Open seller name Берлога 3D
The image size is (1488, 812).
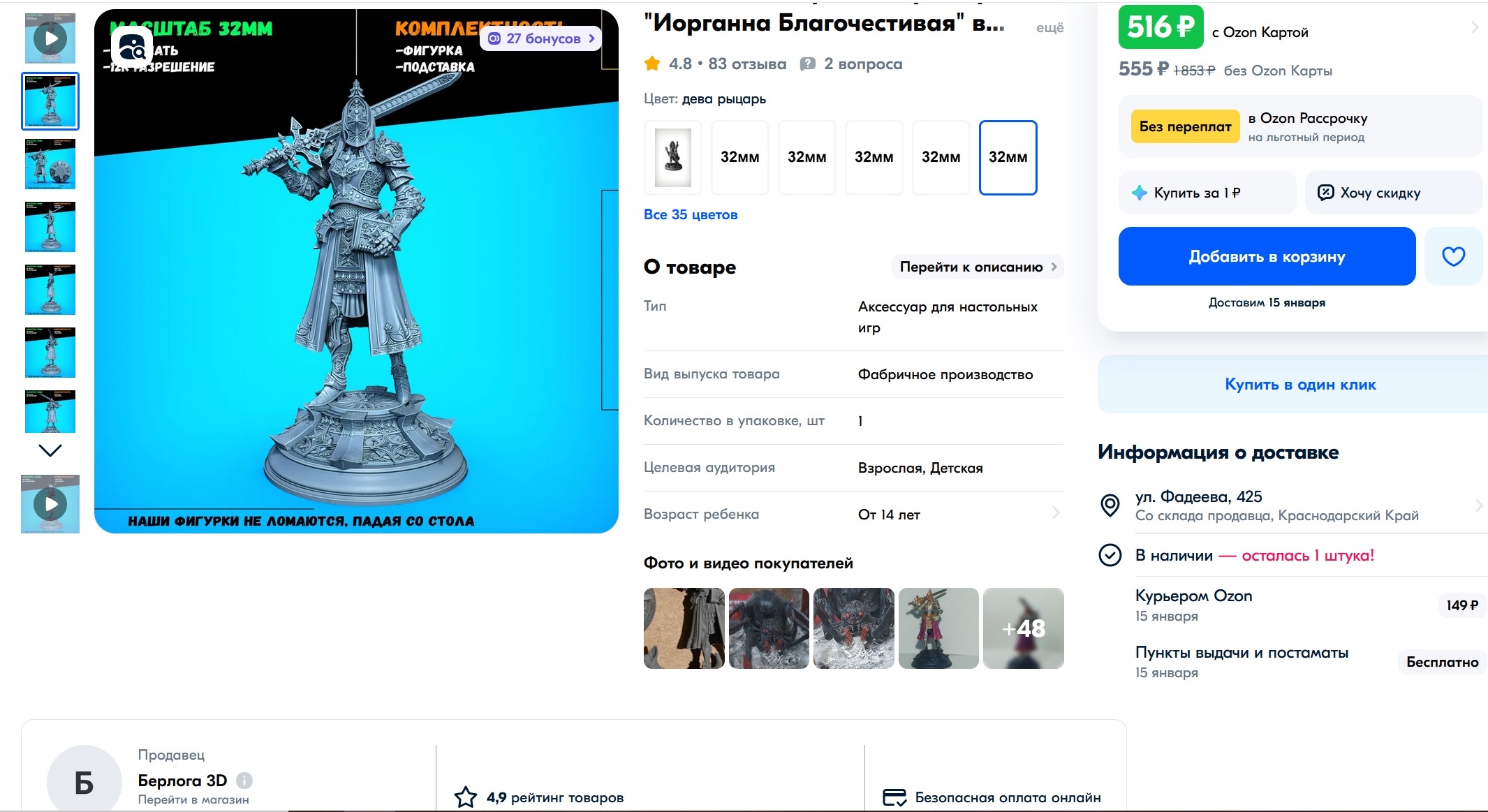coord(182,781)
